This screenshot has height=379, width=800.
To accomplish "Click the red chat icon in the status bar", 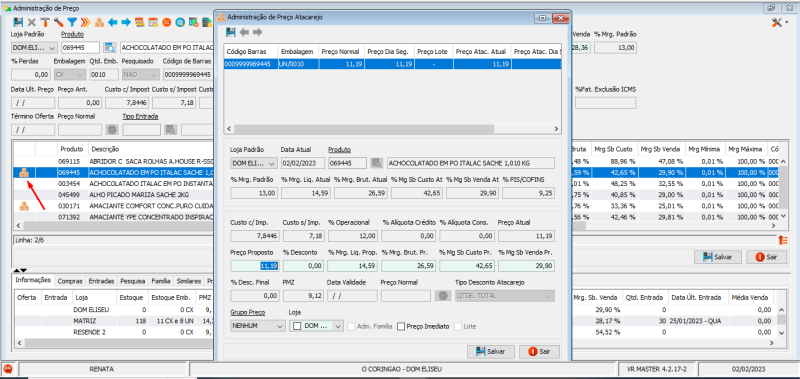I will click(x=8, y=368).
